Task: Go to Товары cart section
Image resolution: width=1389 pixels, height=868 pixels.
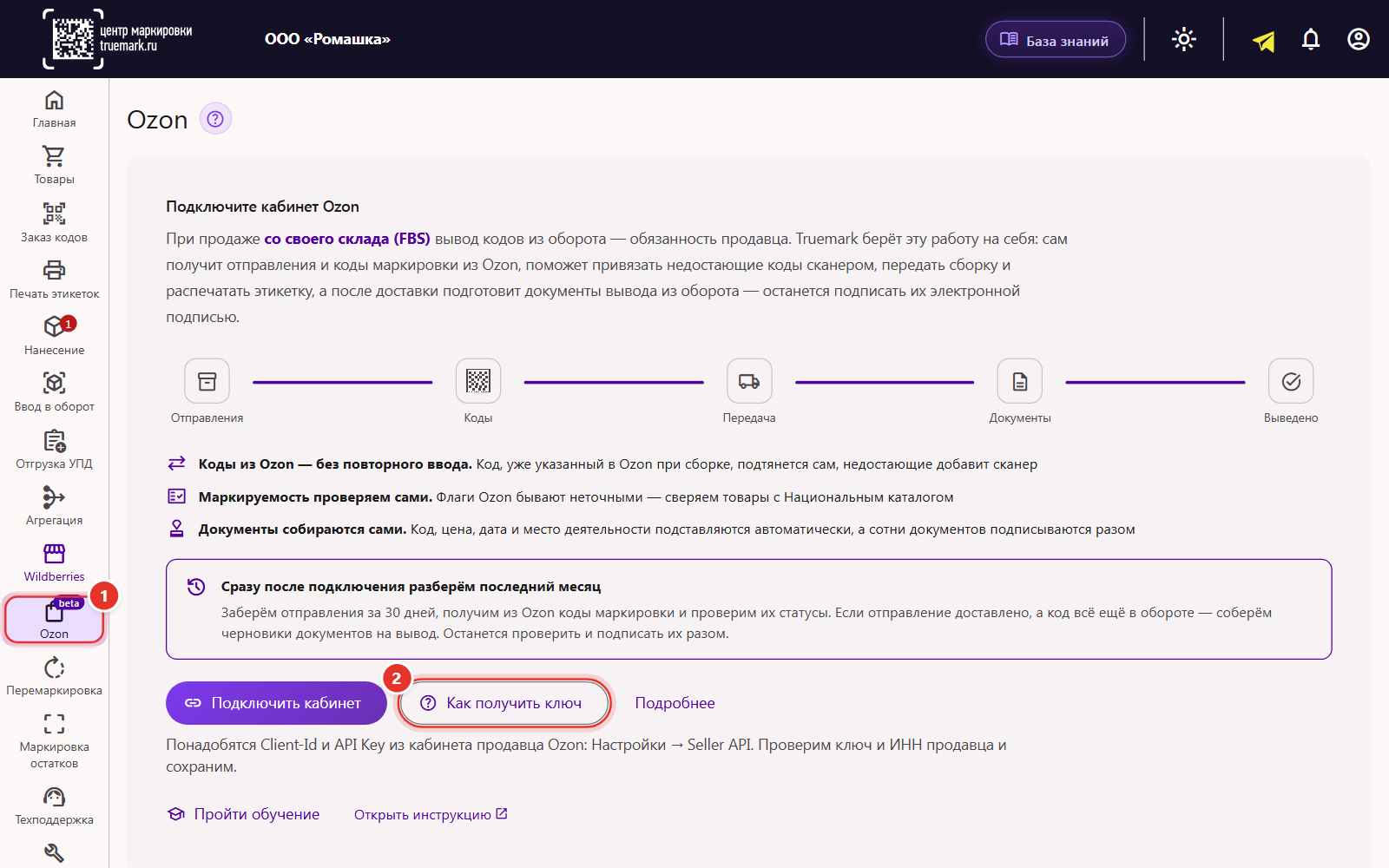Action: click(54, 166)
